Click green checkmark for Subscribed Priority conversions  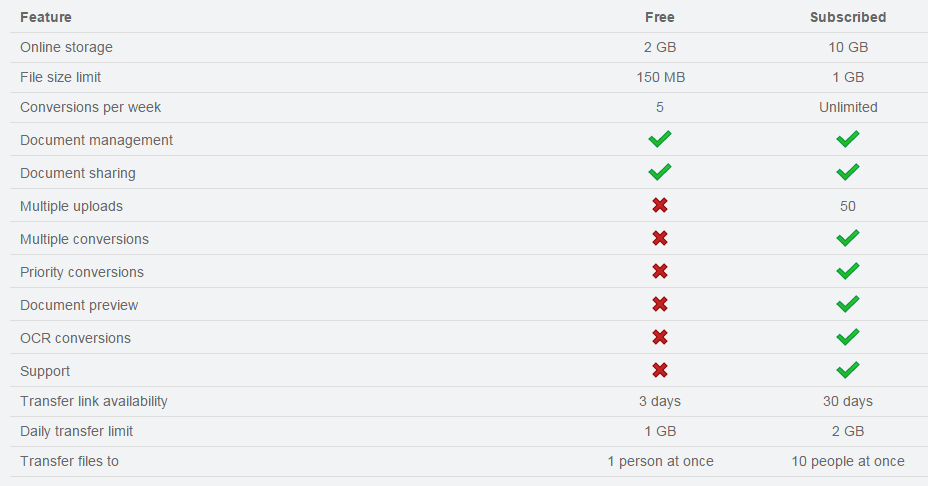click(848, 271)
